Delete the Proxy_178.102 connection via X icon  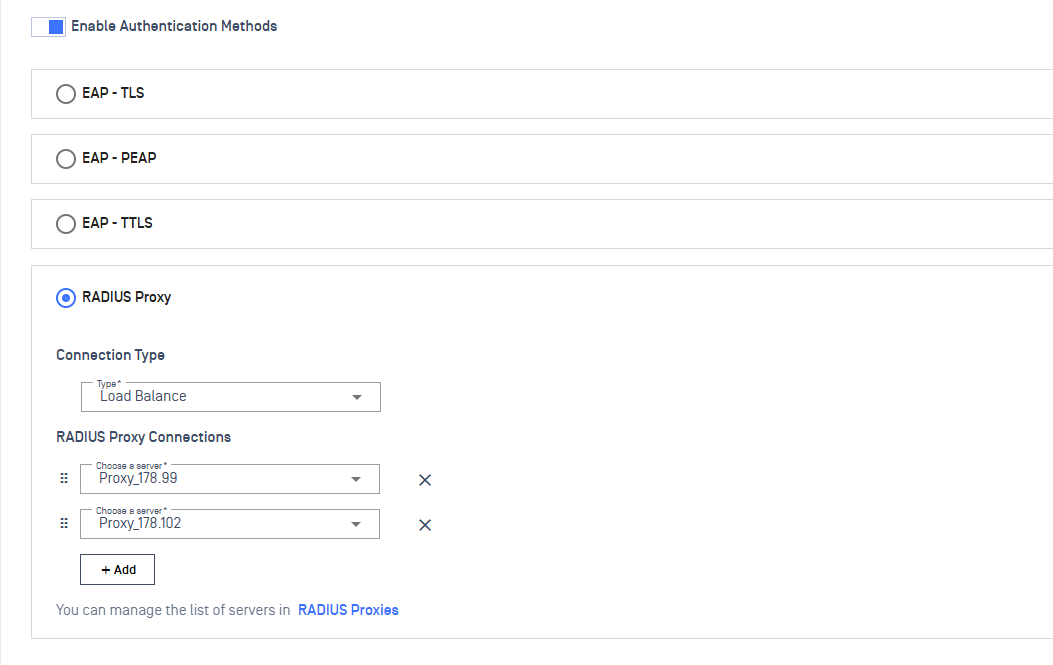pyautogui.click(x=424, y=525)
